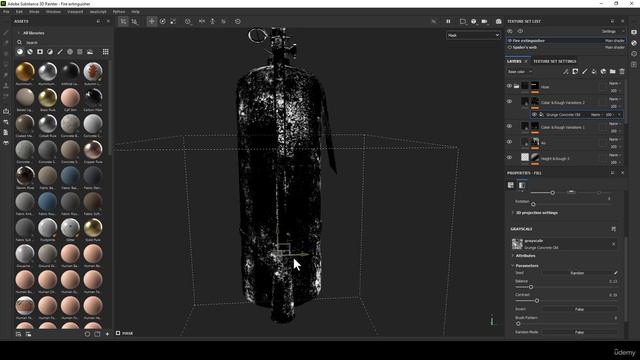Open the Mask channel dropdown in viewport
The image size is (640, 360).
pyautogui.click(x=473, y=36)
